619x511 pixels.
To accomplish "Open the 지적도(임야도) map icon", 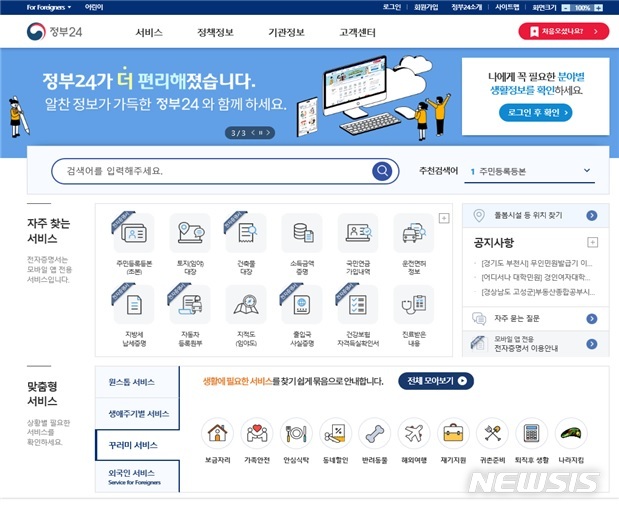I will pos(246,304).
